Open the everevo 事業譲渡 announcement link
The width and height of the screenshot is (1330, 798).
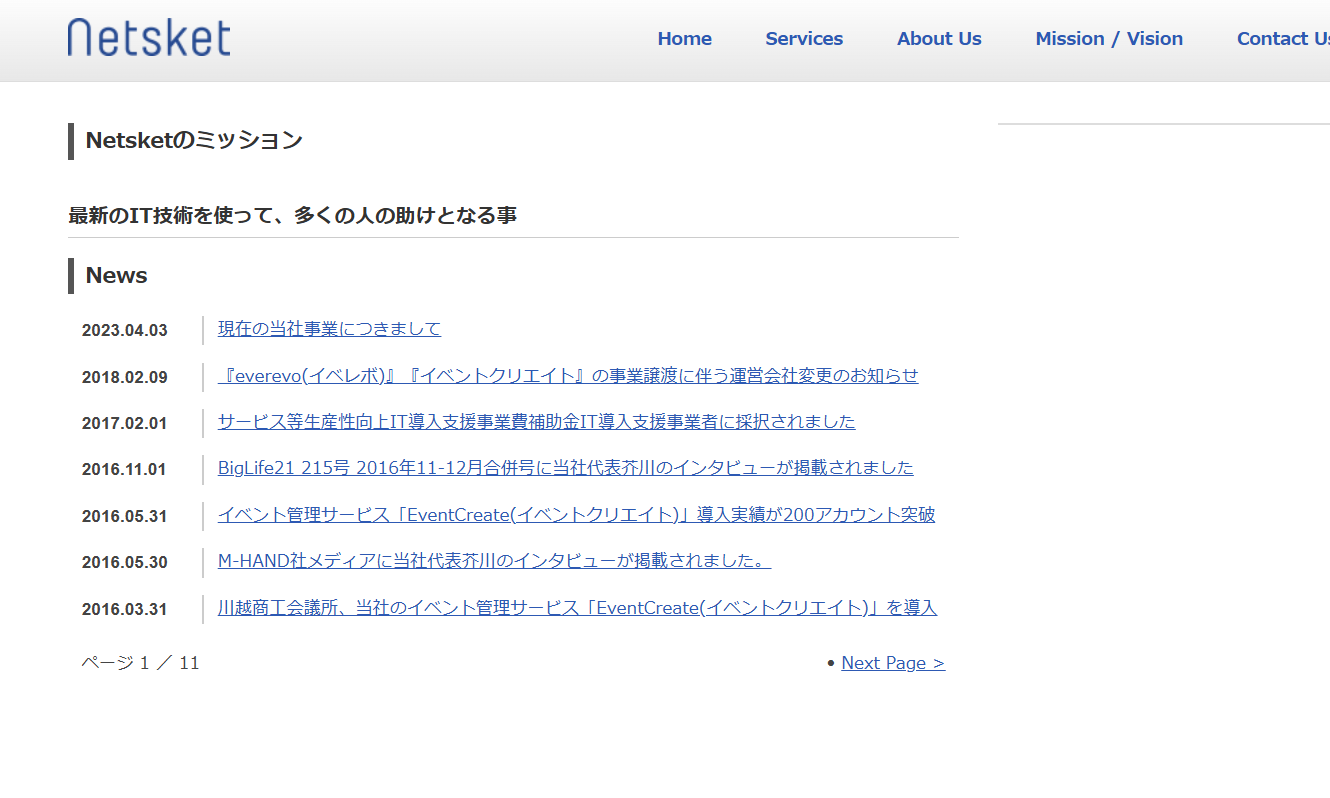pos(567,375)
